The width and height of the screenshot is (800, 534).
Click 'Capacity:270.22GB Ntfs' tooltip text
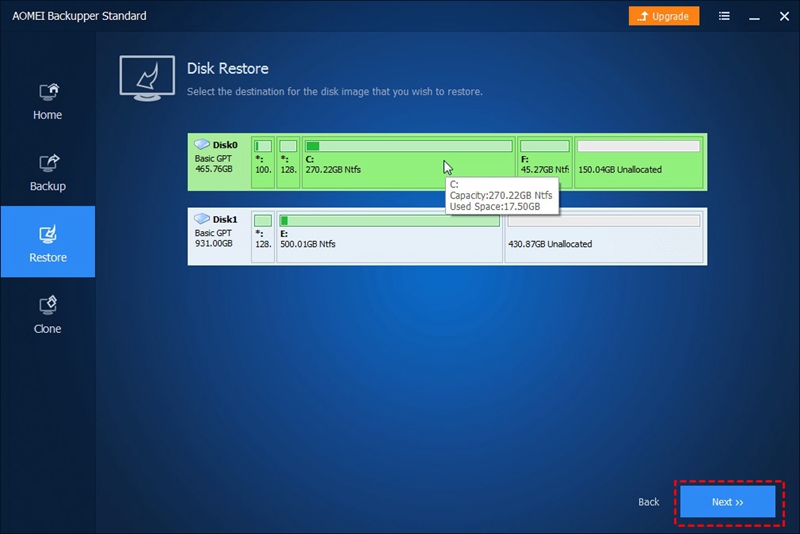pyautogui.click(x=501, y=195)
